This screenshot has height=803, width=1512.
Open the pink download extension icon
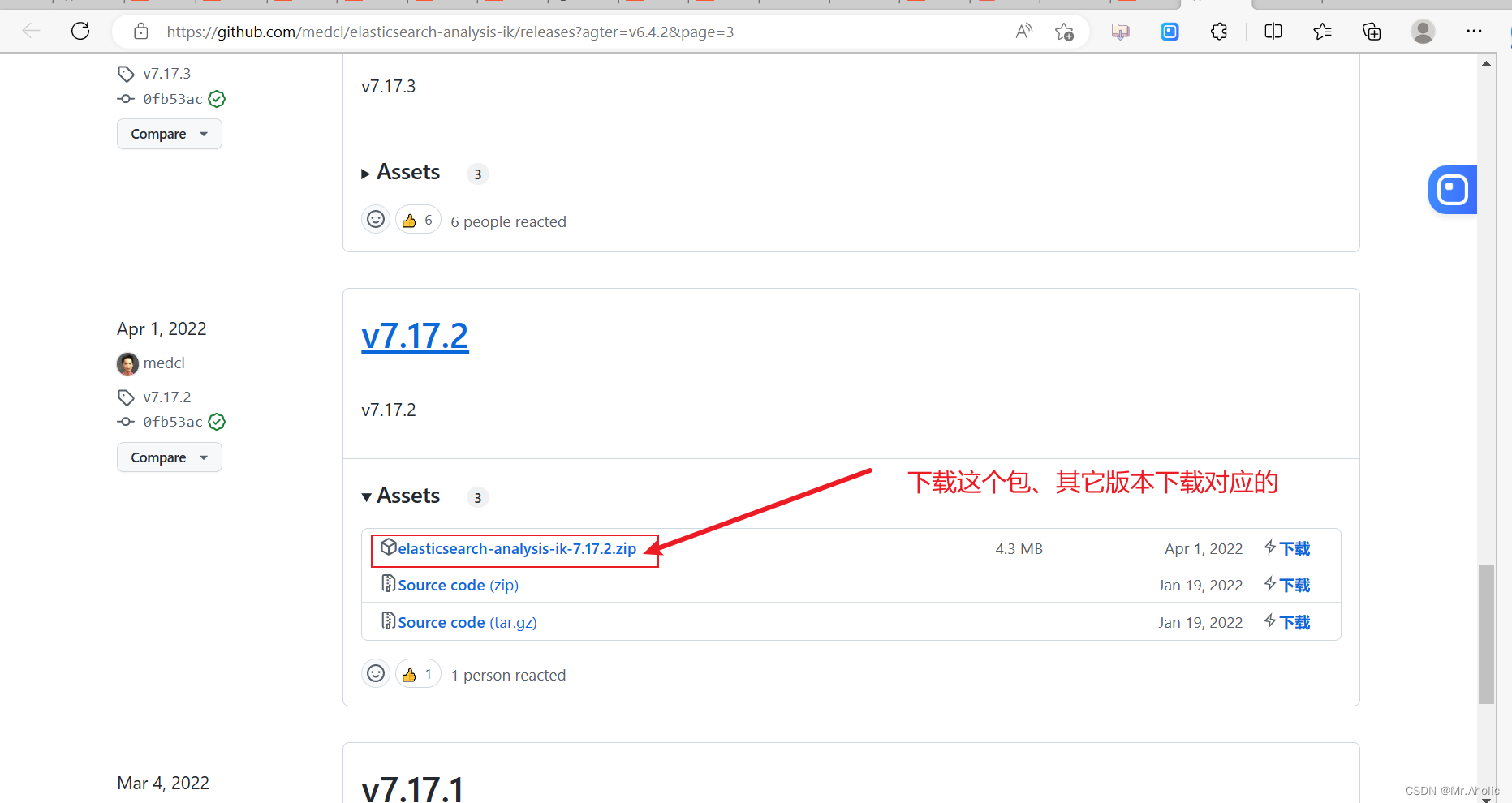pos(1121,32)
